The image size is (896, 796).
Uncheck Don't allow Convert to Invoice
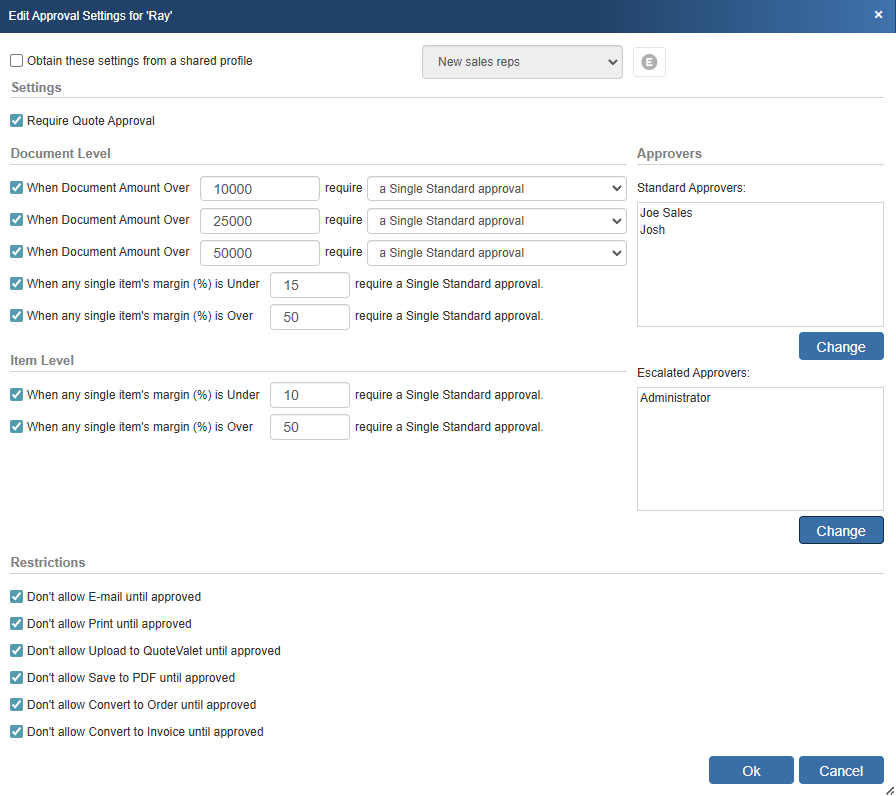pos(17,732)
